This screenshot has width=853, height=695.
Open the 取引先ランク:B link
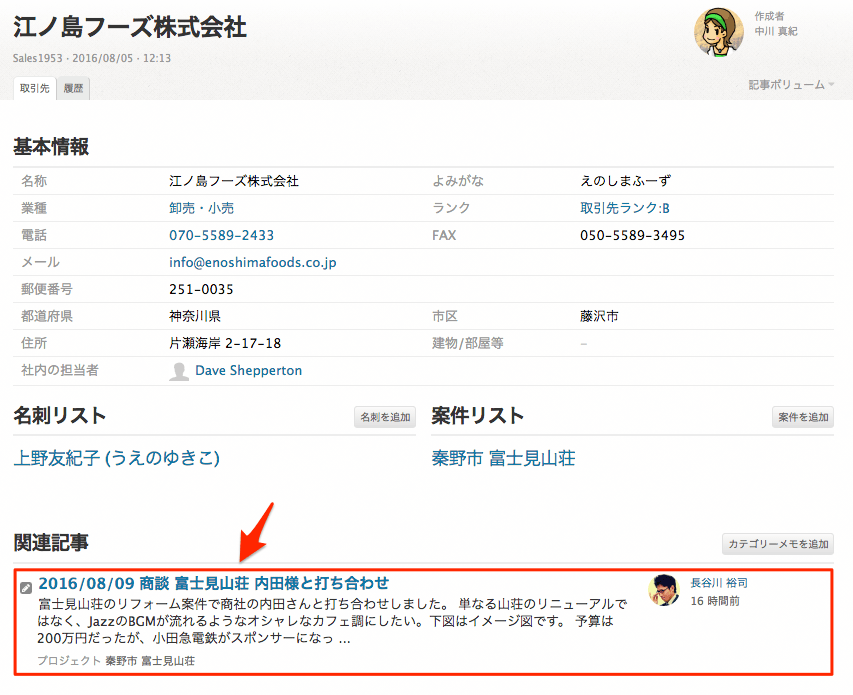tap(625, 208)
